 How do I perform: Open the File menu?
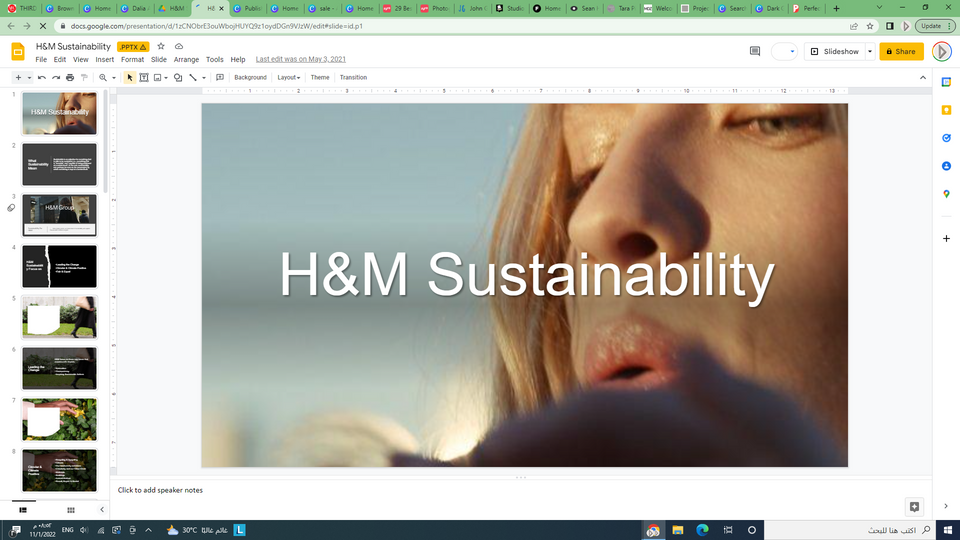coord(41,59)
